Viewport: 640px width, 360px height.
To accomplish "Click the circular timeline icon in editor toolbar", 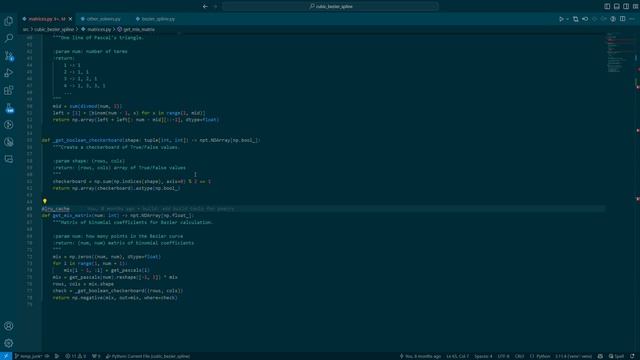I will click(x=613, y=19).
